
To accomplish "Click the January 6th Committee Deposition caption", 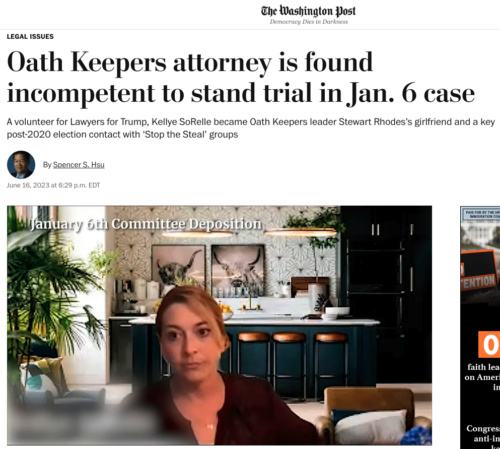I will 146,224.
